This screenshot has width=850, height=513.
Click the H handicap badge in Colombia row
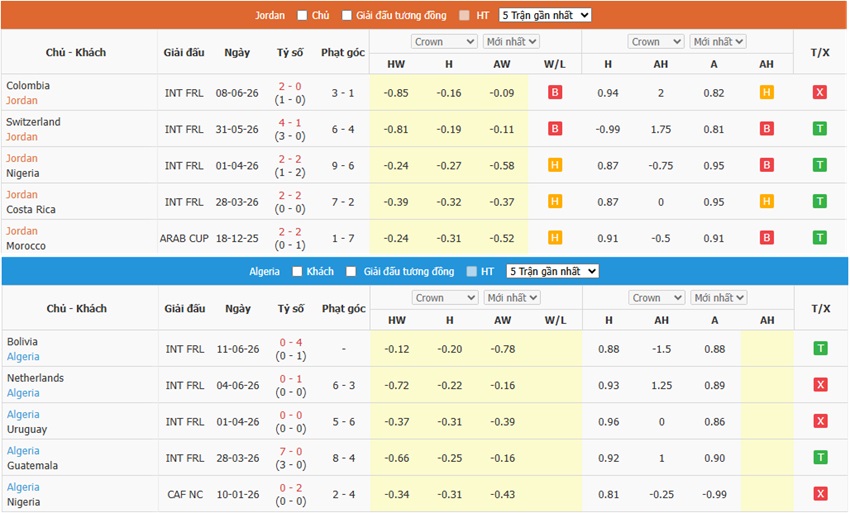(x=766, y=92)
